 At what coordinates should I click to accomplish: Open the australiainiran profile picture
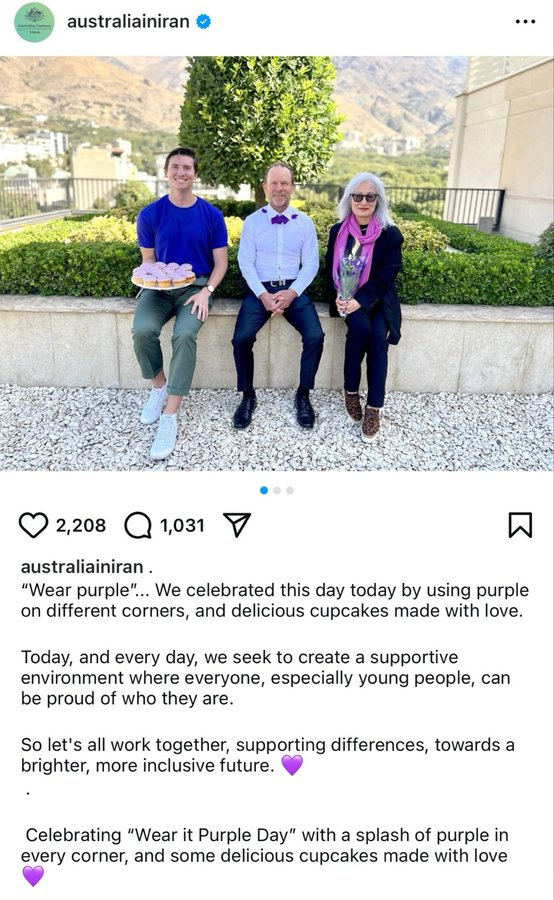pyautogui.click(x=34, y=22)
